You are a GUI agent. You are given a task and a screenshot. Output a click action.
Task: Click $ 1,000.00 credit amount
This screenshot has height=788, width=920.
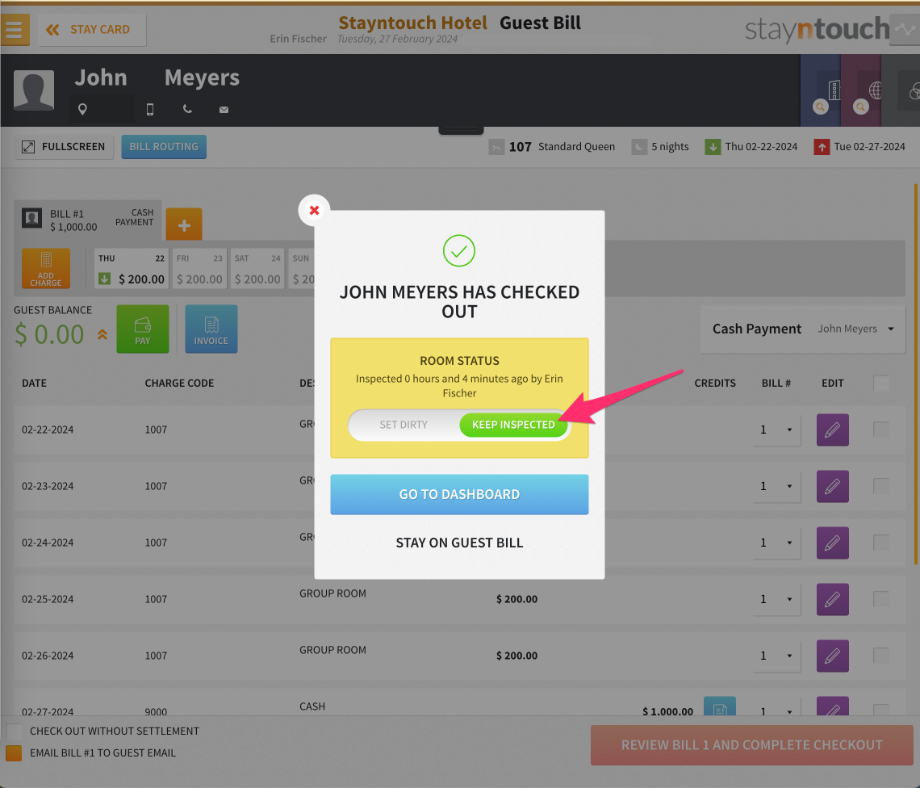(668, 711)
